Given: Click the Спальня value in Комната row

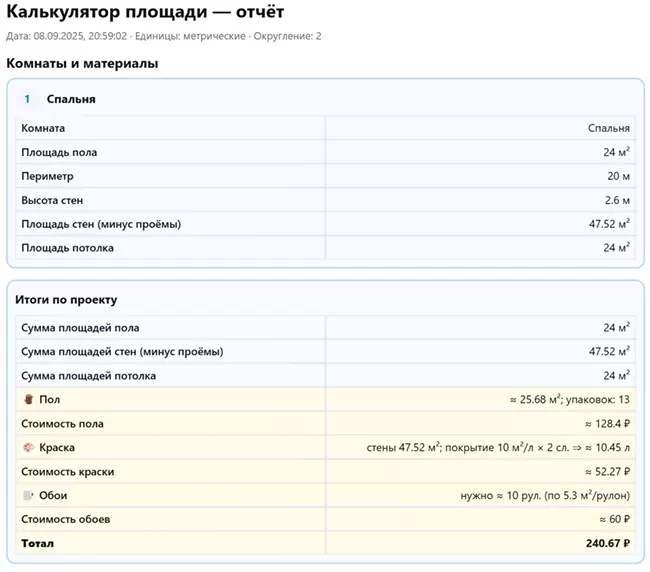Looking at the screenshot, I should (x=609, y=128).
